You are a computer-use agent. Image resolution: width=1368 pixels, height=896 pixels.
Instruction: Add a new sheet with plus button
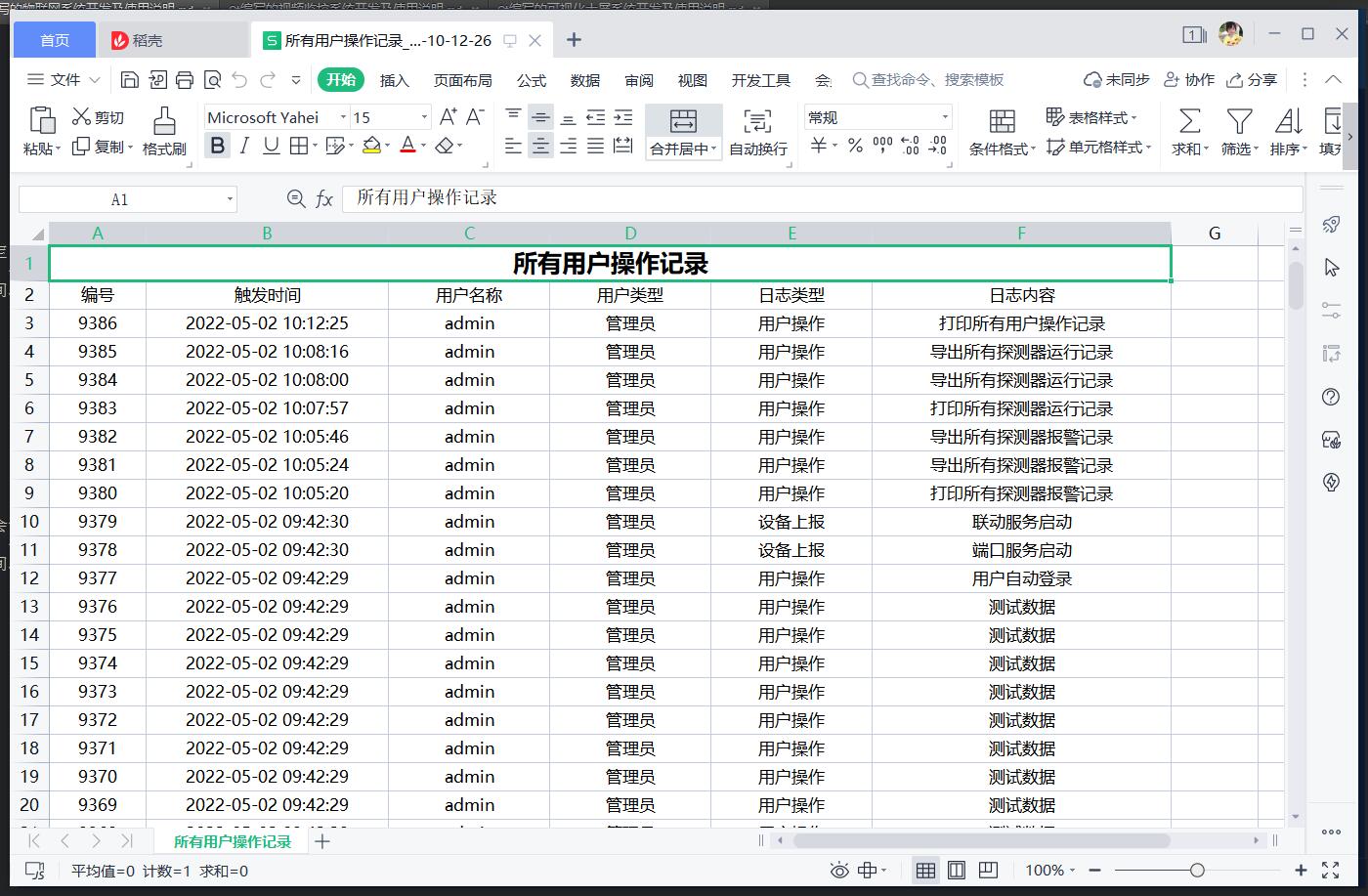point(322,841)
